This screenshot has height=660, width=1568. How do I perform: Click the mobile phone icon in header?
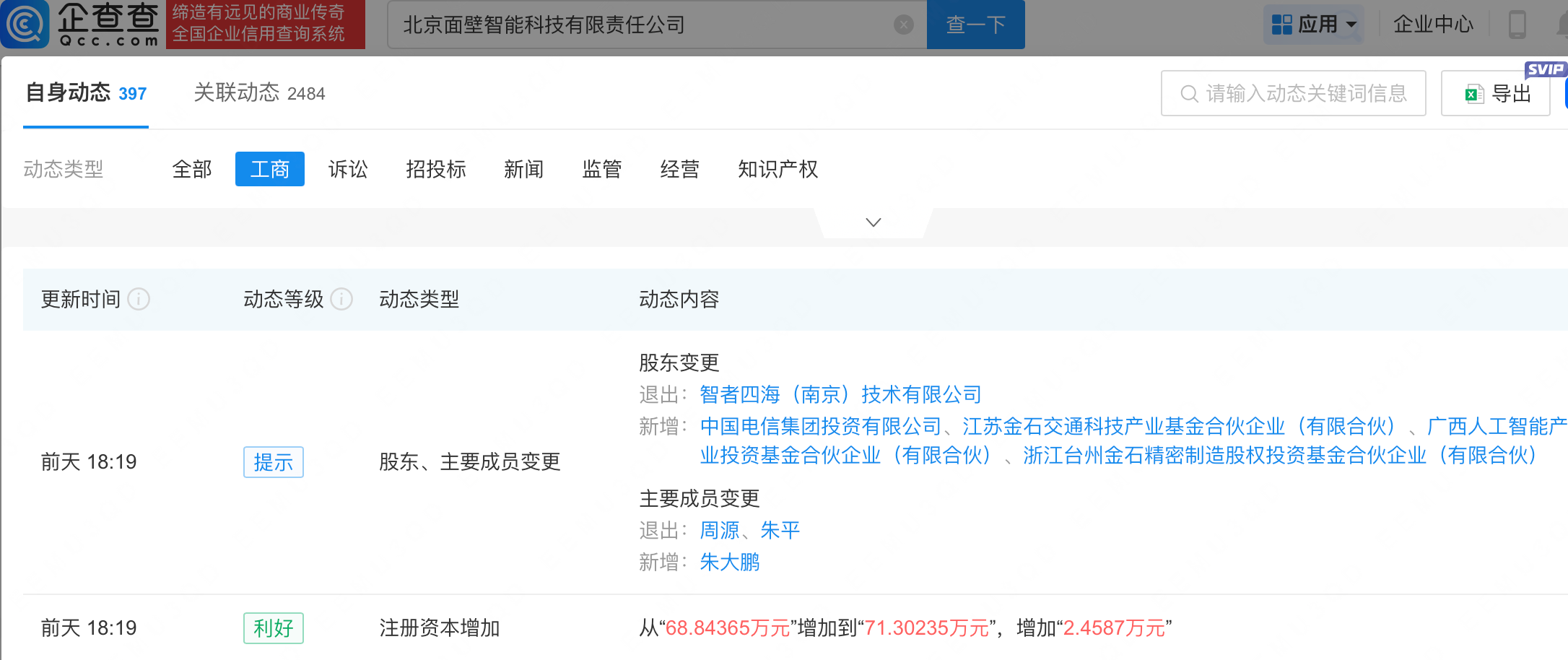tap(1517, 25)
